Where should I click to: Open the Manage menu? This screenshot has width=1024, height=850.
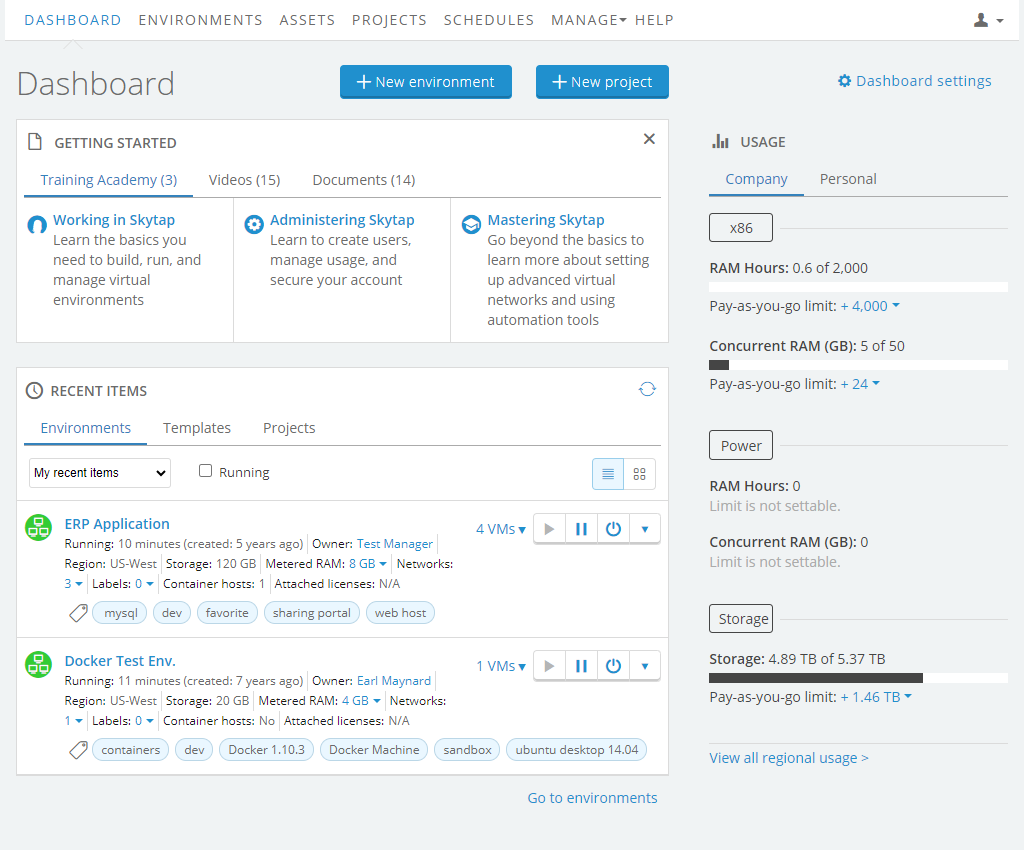pyautogui.click(x=588, y=20)
